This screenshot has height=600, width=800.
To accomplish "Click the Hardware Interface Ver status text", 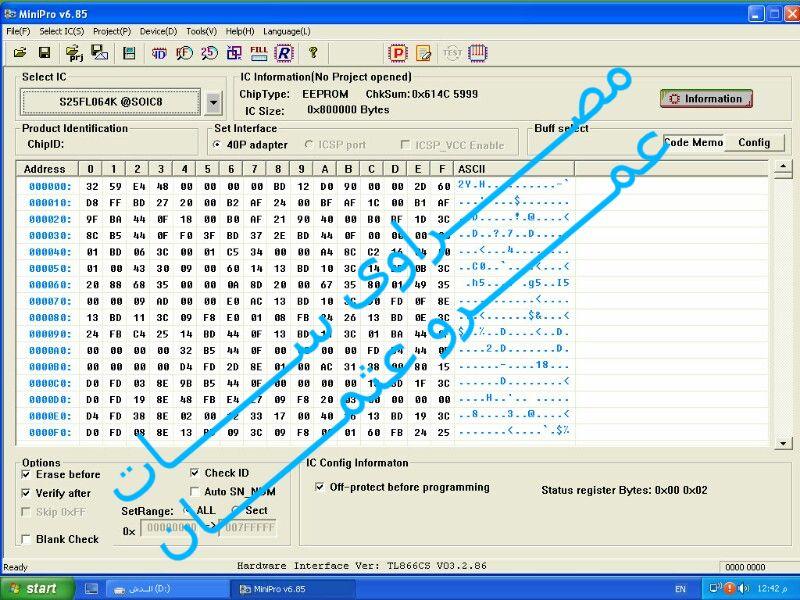I will click(x=362, y=565).
